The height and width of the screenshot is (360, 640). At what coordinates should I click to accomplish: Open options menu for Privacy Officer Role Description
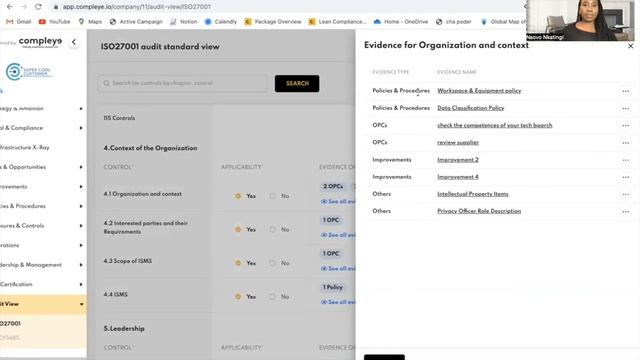[x=625, y=211]
